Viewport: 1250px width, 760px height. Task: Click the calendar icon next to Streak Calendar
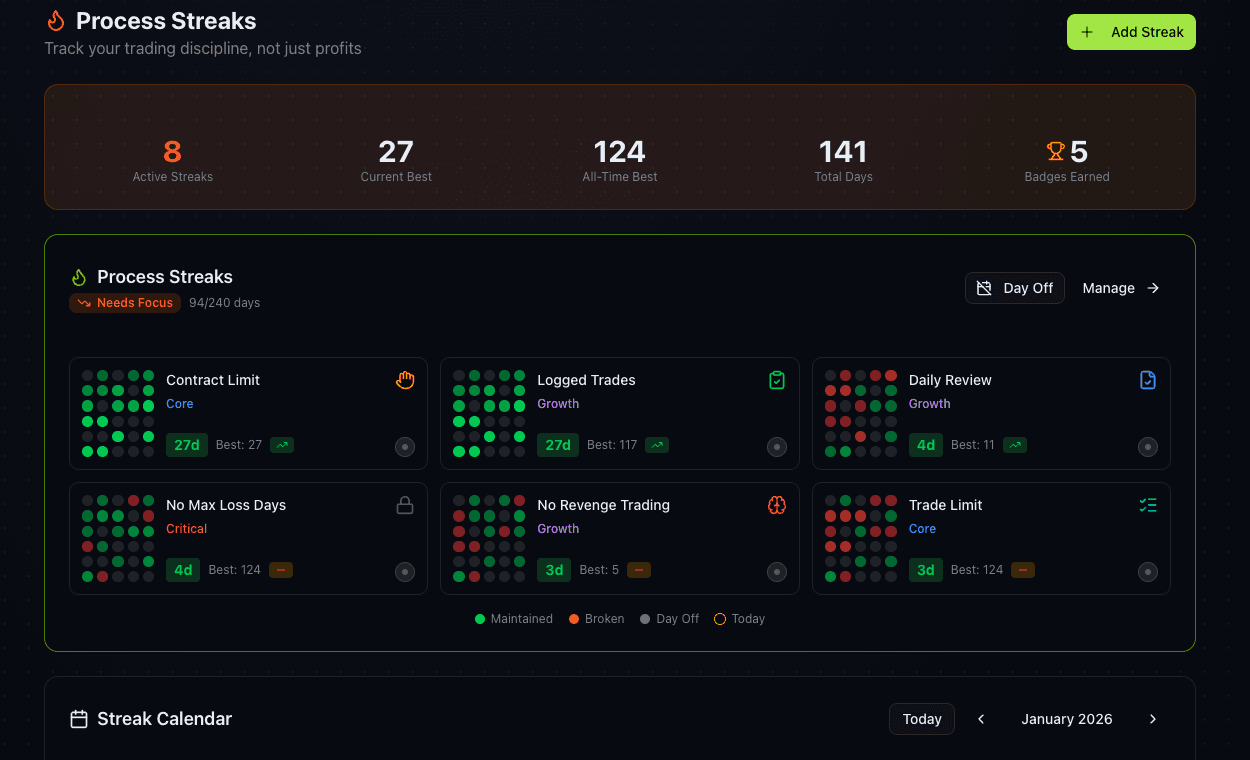point(79,718)
